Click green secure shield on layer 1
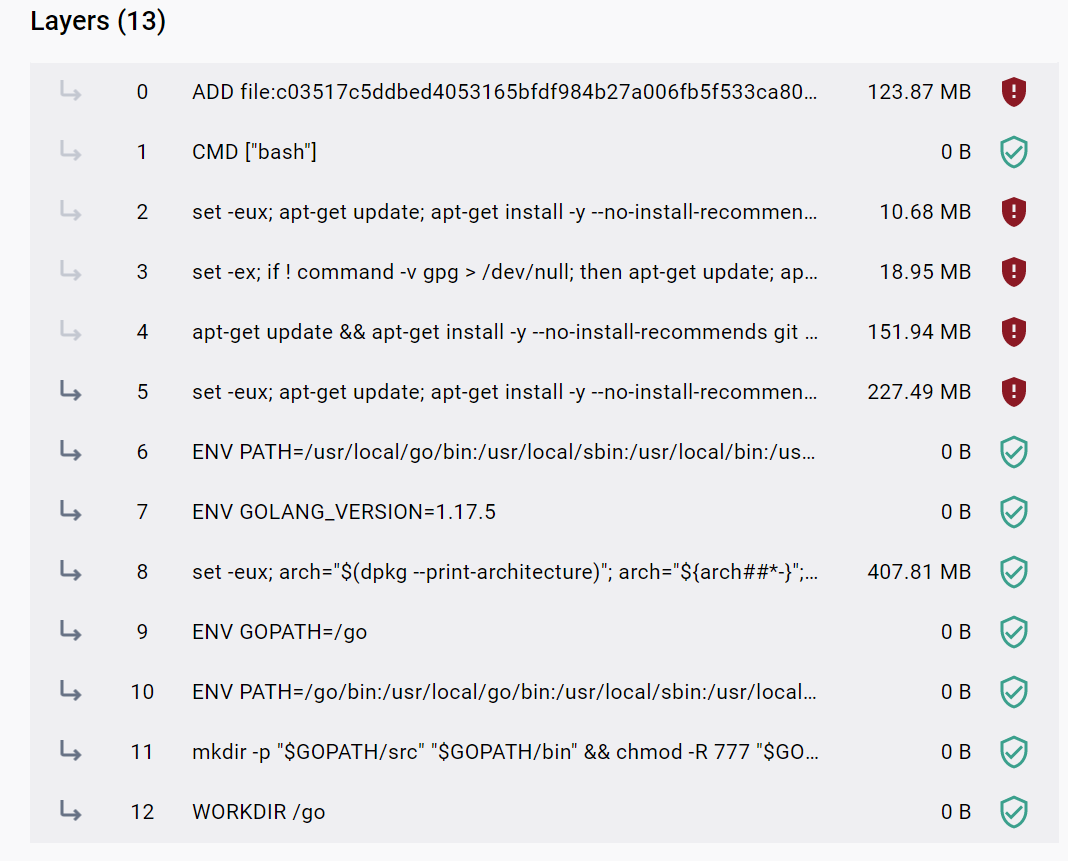The width and height of the screenshot is (1068, 861). coord(1014,152)
